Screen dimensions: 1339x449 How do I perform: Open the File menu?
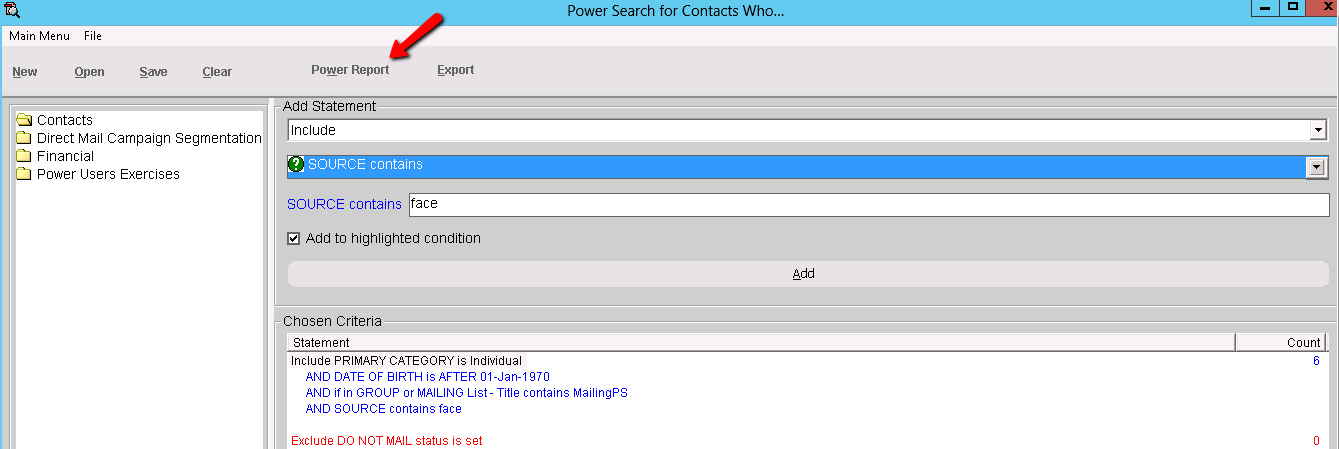click(x=93, y=35)
